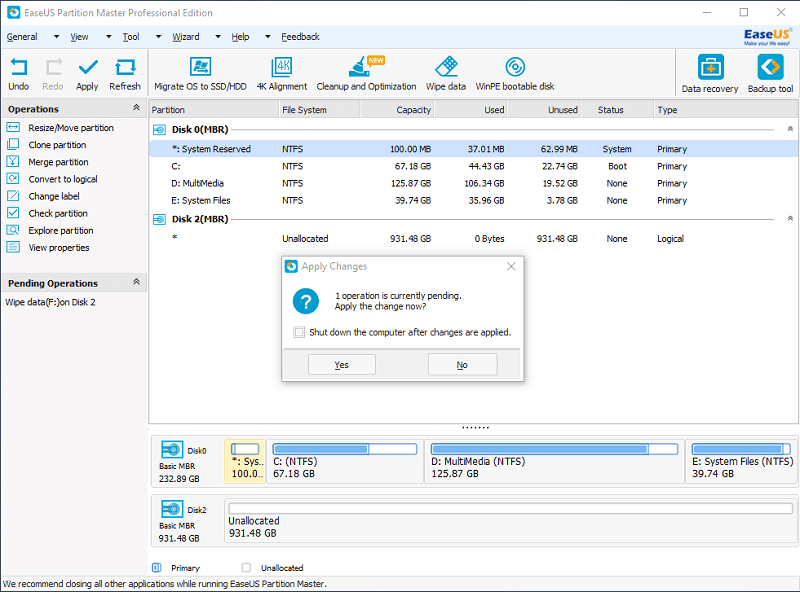Open Cleanup and Optimization

coord(366,66)
